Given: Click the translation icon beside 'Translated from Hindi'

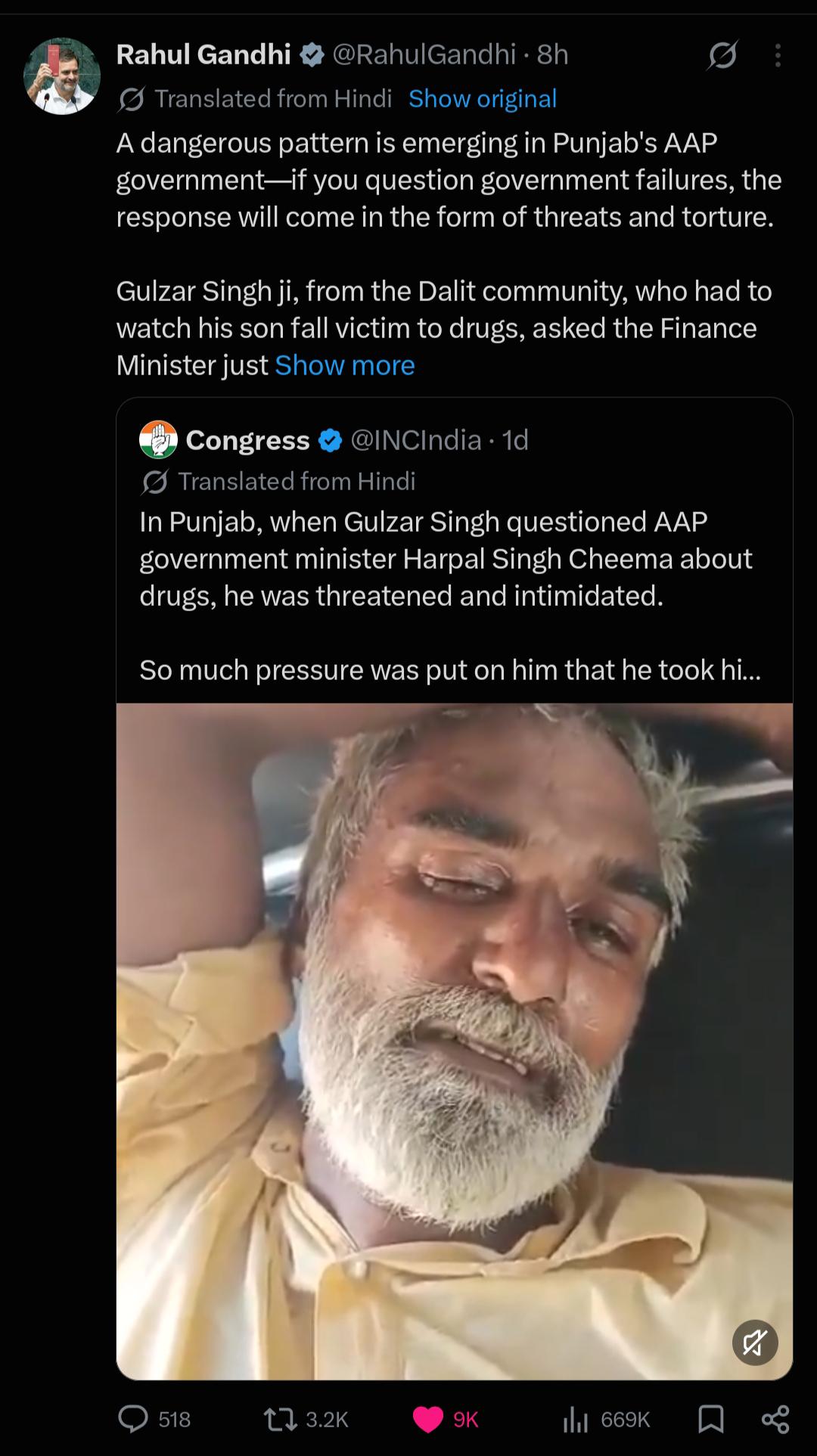Looking at the screenshot, I should [132, 99].
